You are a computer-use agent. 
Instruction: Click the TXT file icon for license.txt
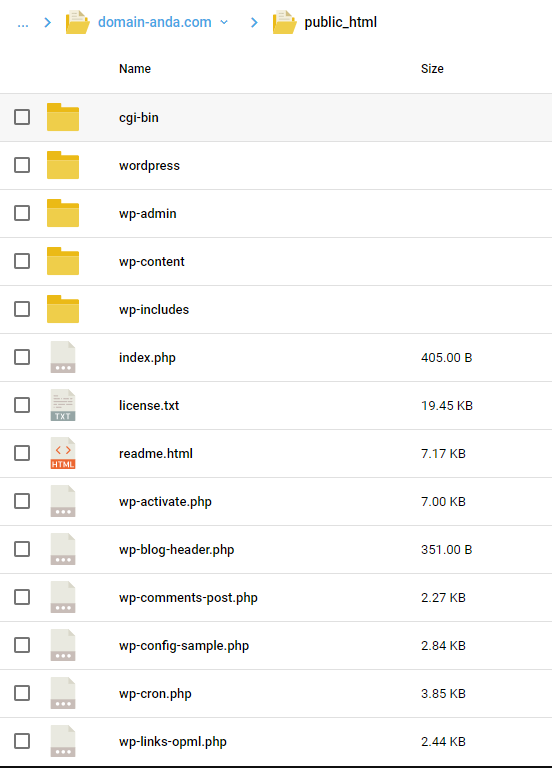[x=63, y=405]
